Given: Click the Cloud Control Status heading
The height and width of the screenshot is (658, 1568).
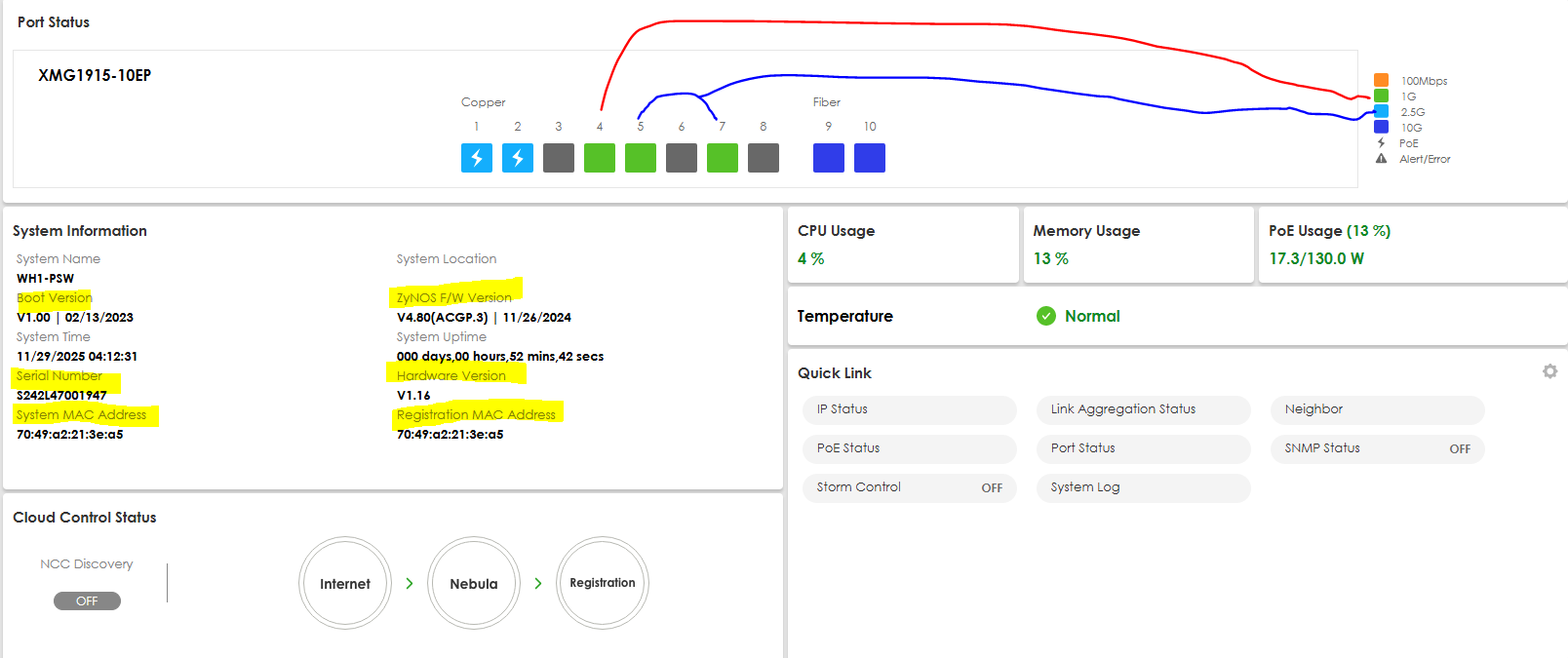Looking at the screenshot, I should click(85, 517).
